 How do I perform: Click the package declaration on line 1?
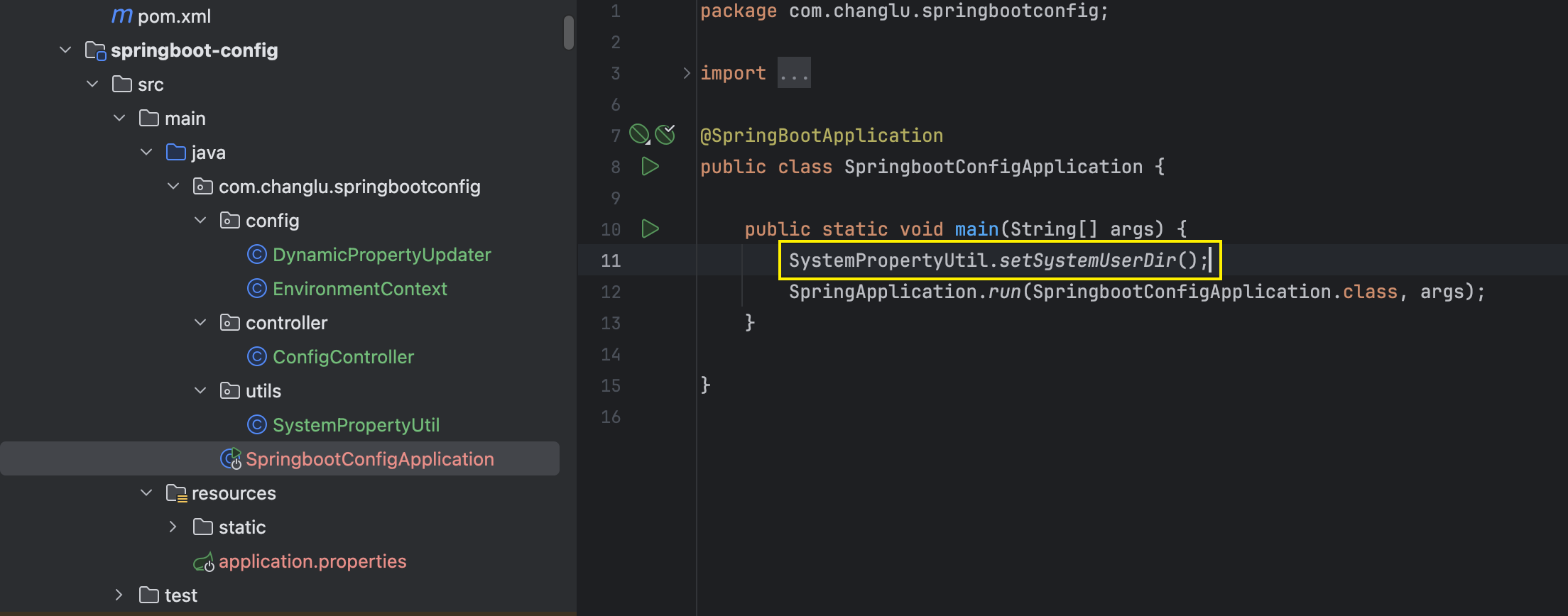pyautogui.click(x=904, y=11)
